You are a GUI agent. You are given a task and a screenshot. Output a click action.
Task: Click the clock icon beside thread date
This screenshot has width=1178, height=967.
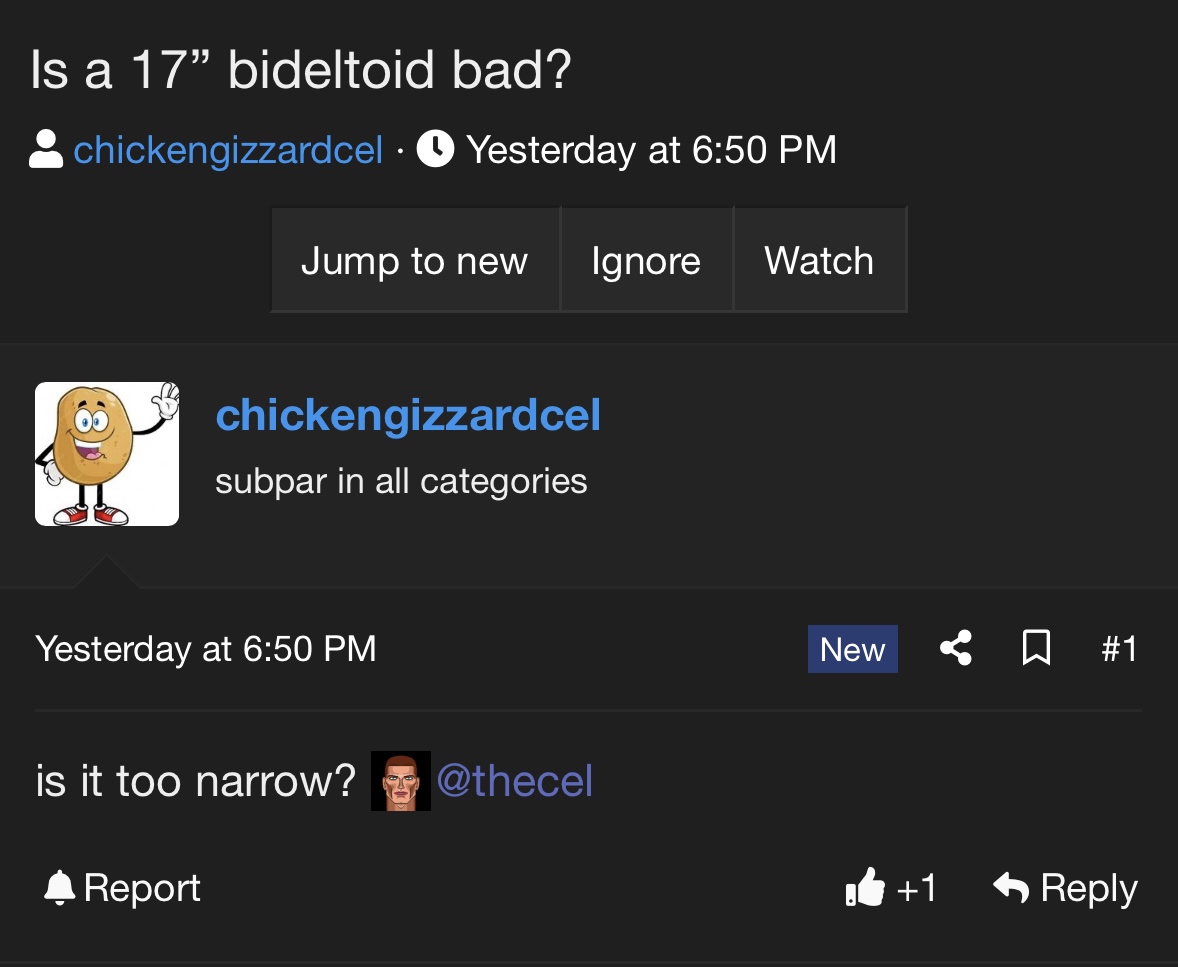tap(435, 149)
